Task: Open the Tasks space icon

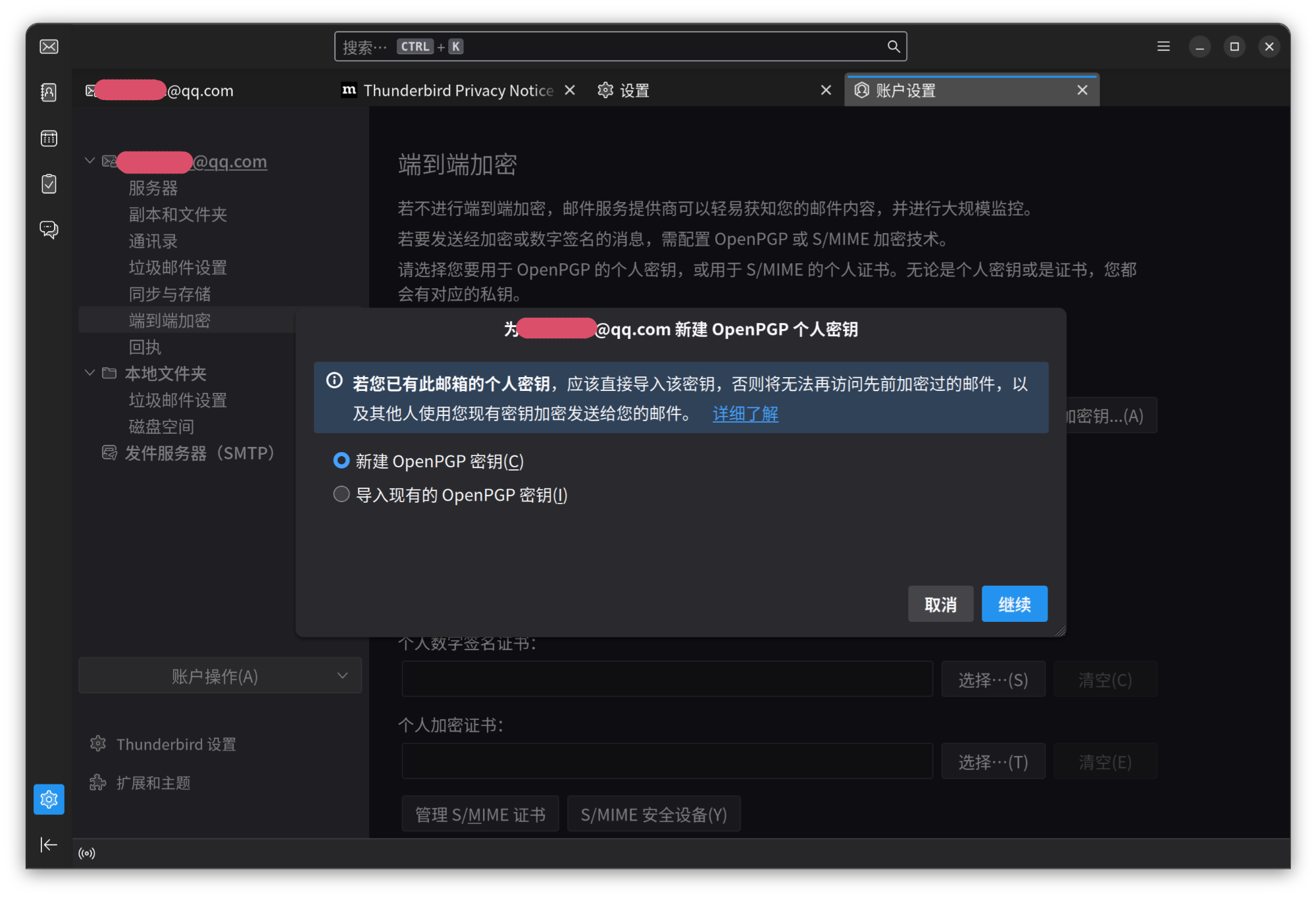Action: 49,184
